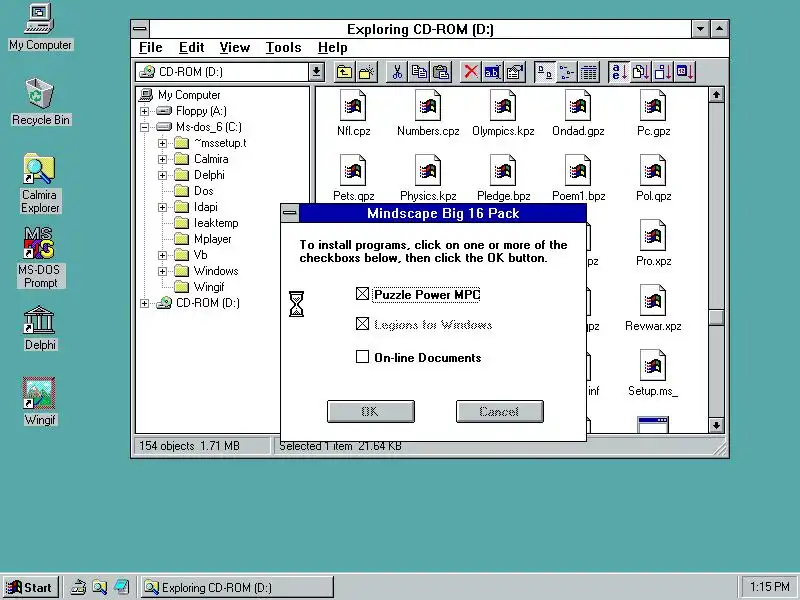800x600 pixels.
Task: Switch to small icons list view
Action: 566,72
